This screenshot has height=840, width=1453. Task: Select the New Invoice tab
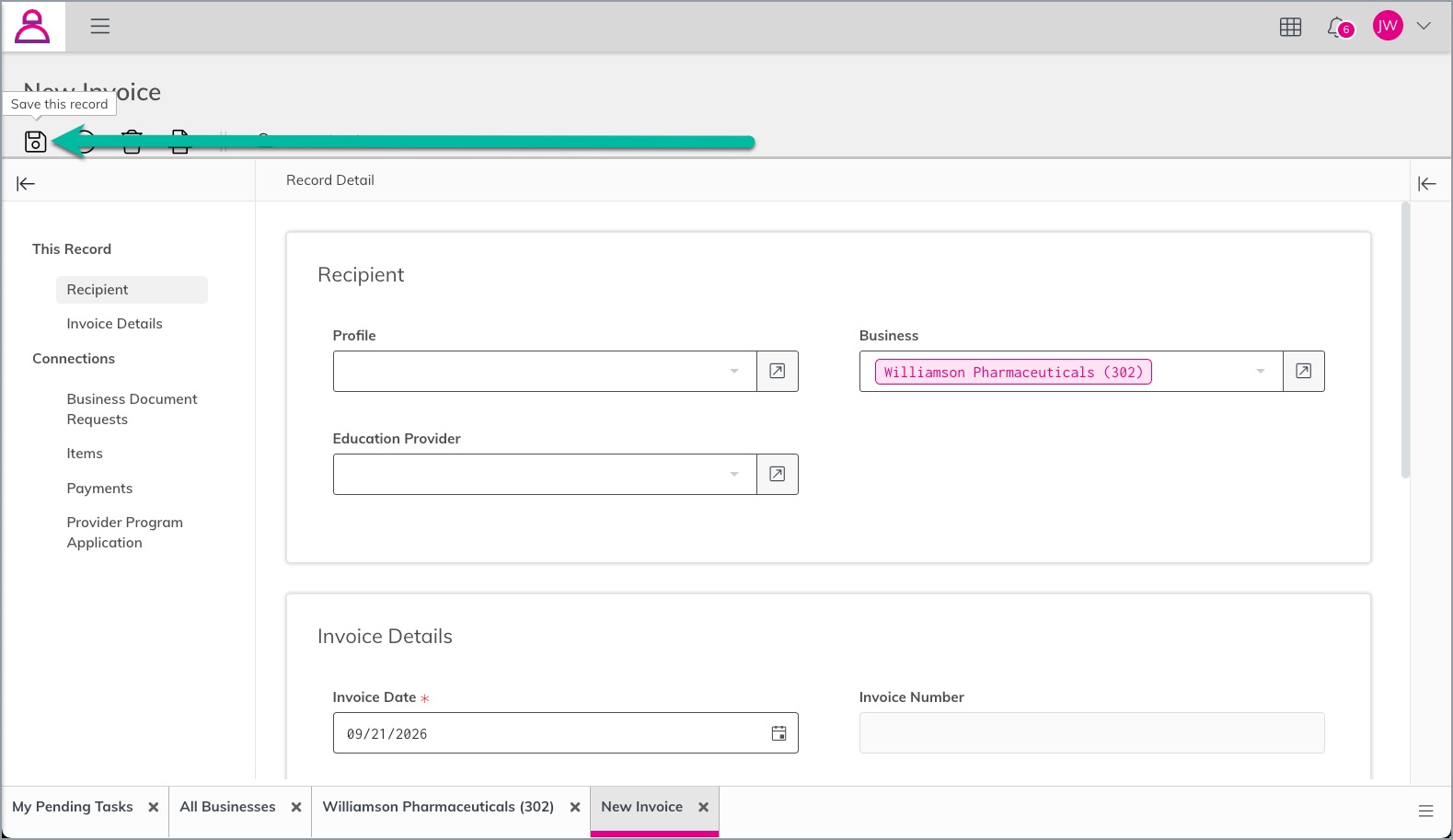(x=642, y=807)
